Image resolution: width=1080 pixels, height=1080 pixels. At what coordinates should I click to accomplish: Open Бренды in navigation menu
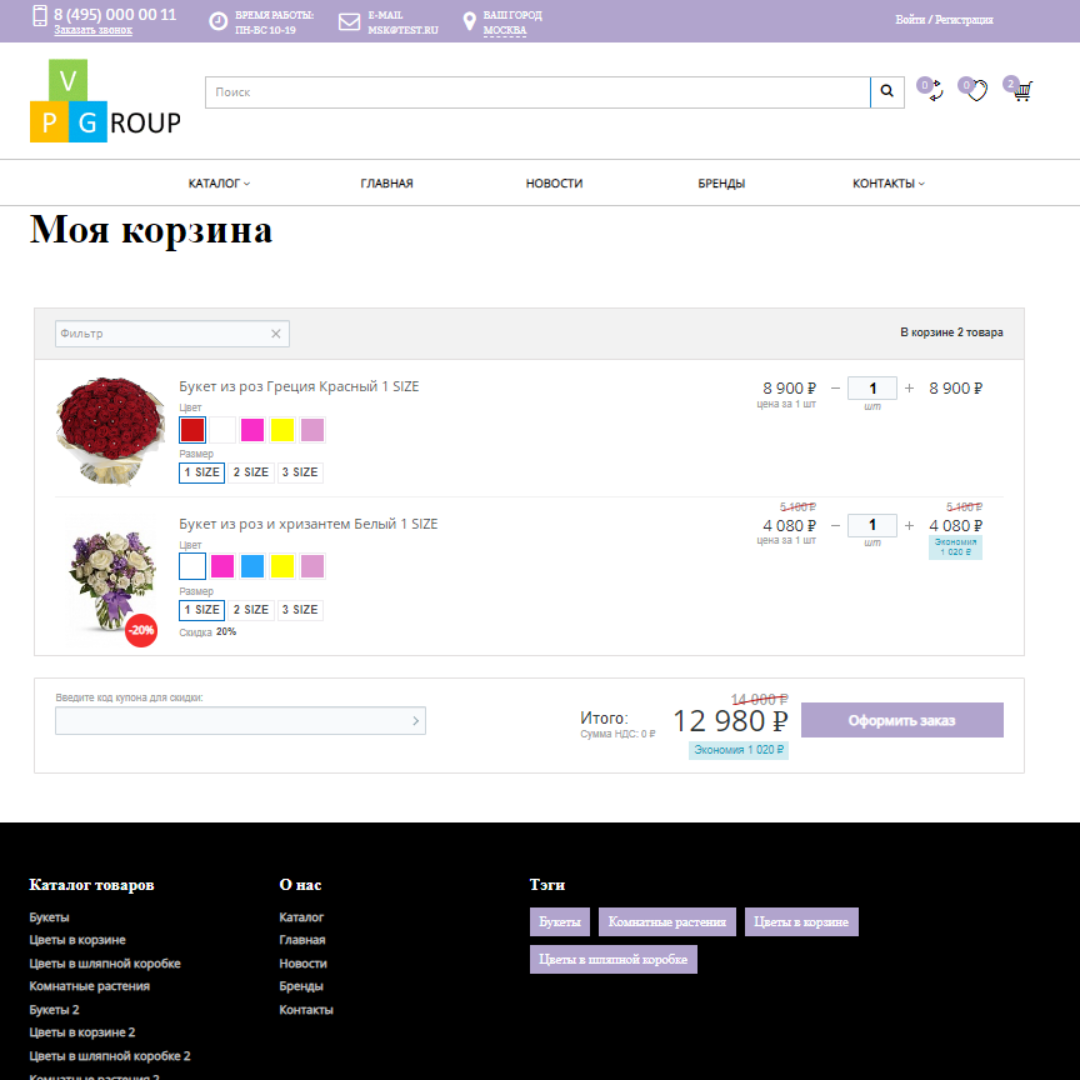(721, 184)
